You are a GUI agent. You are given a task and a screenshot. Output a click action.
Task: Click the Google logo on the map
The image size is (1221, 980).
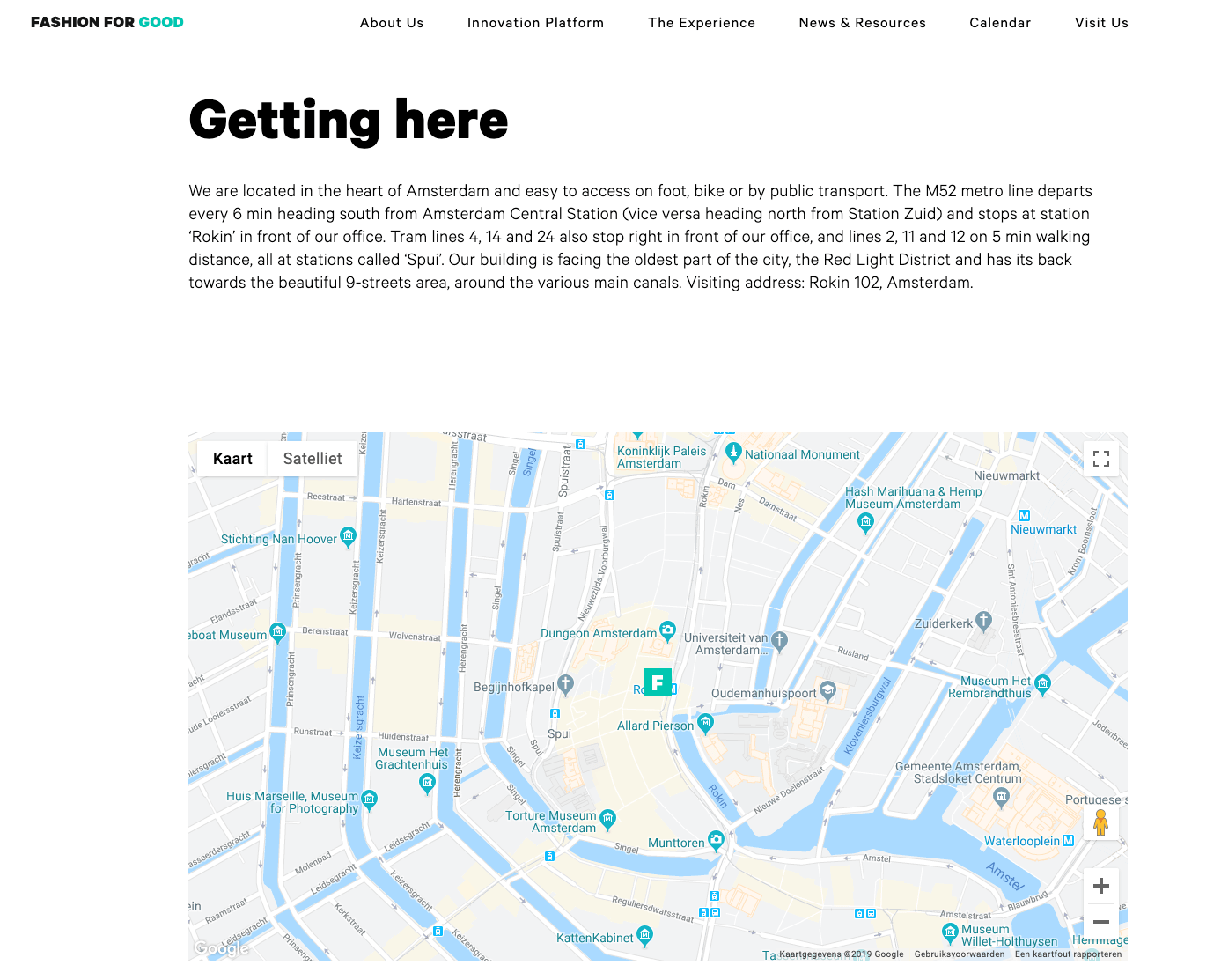[220, 948]
